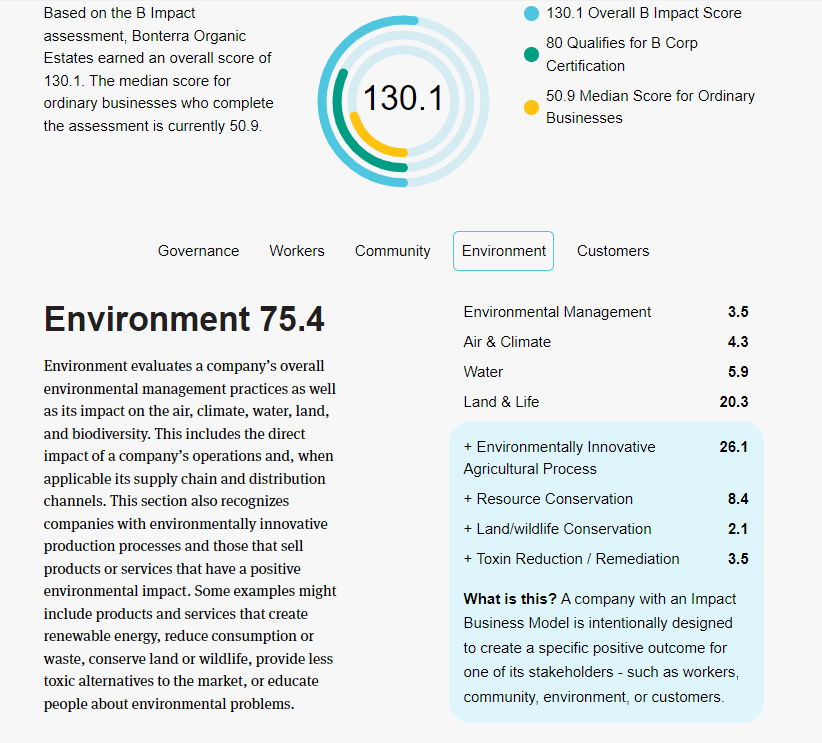Screen dimensions: 822x743
Task: Click the 8.4 Resource Conservation score
Action: [738, 499]
